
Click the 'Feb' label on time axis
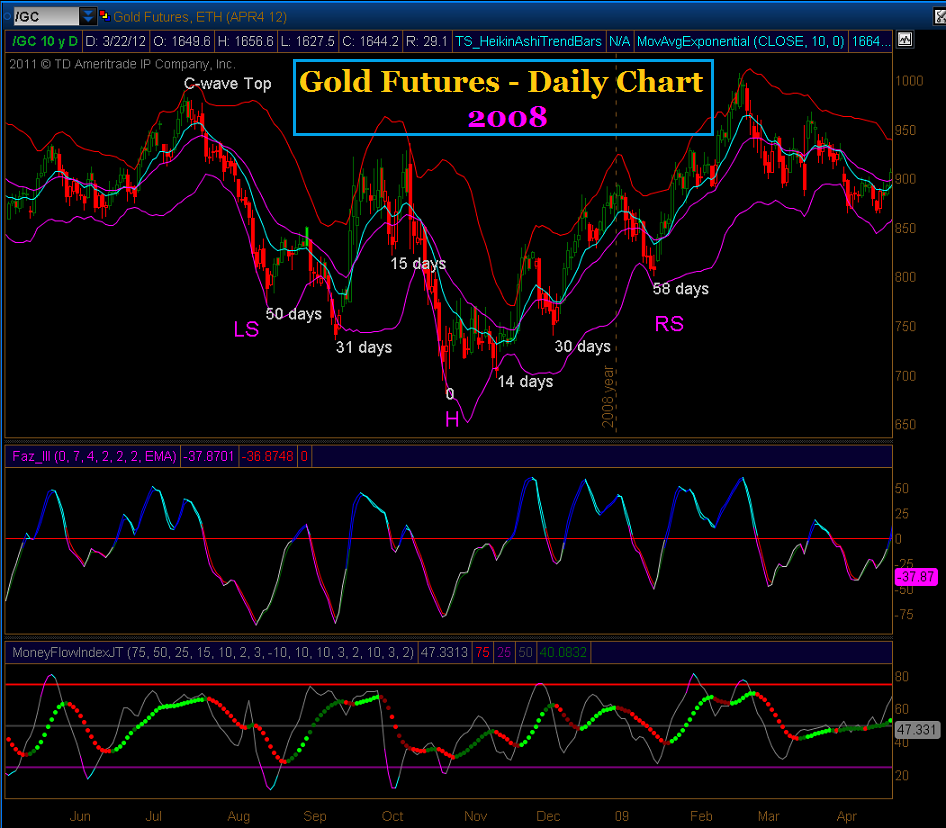point(701,816)
